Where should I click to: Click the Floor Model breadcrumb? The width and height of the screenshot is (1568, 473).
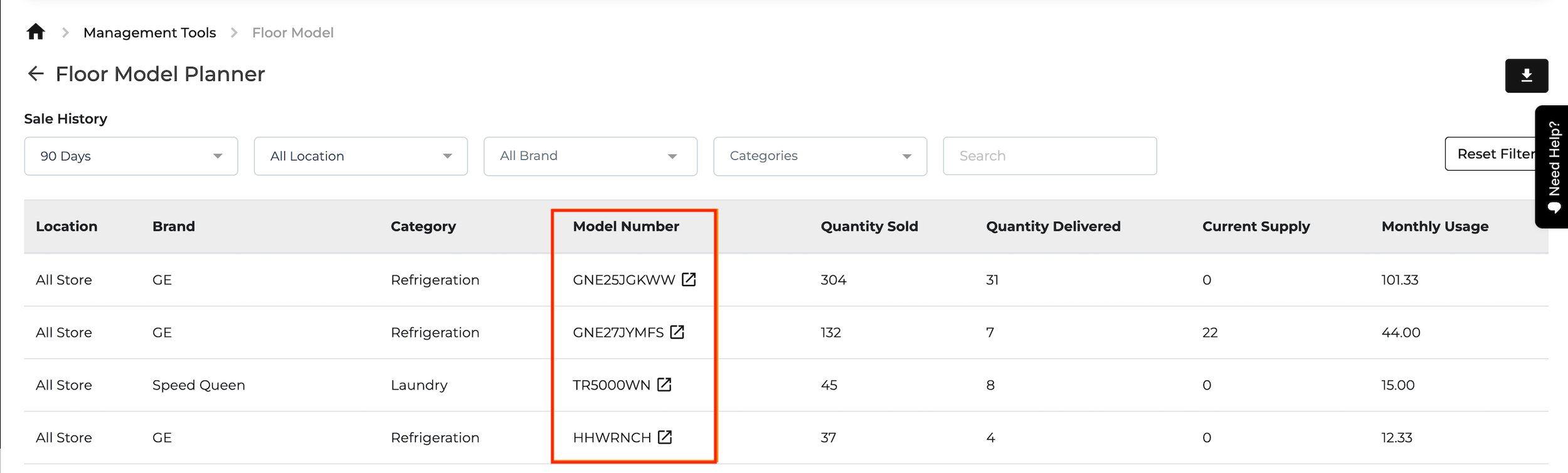point(293,33)
